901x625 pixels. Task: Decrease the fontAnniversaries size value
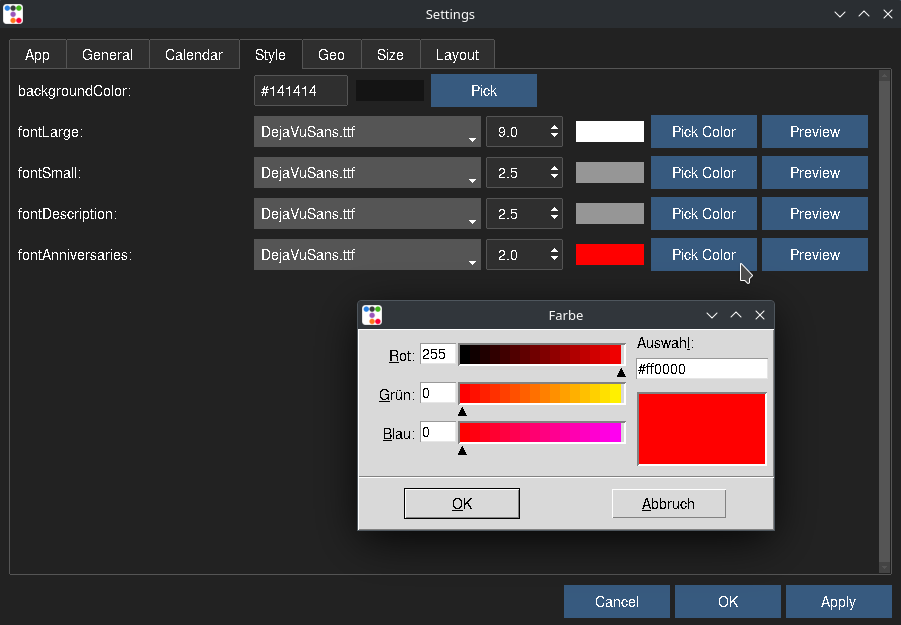(555, 259)
